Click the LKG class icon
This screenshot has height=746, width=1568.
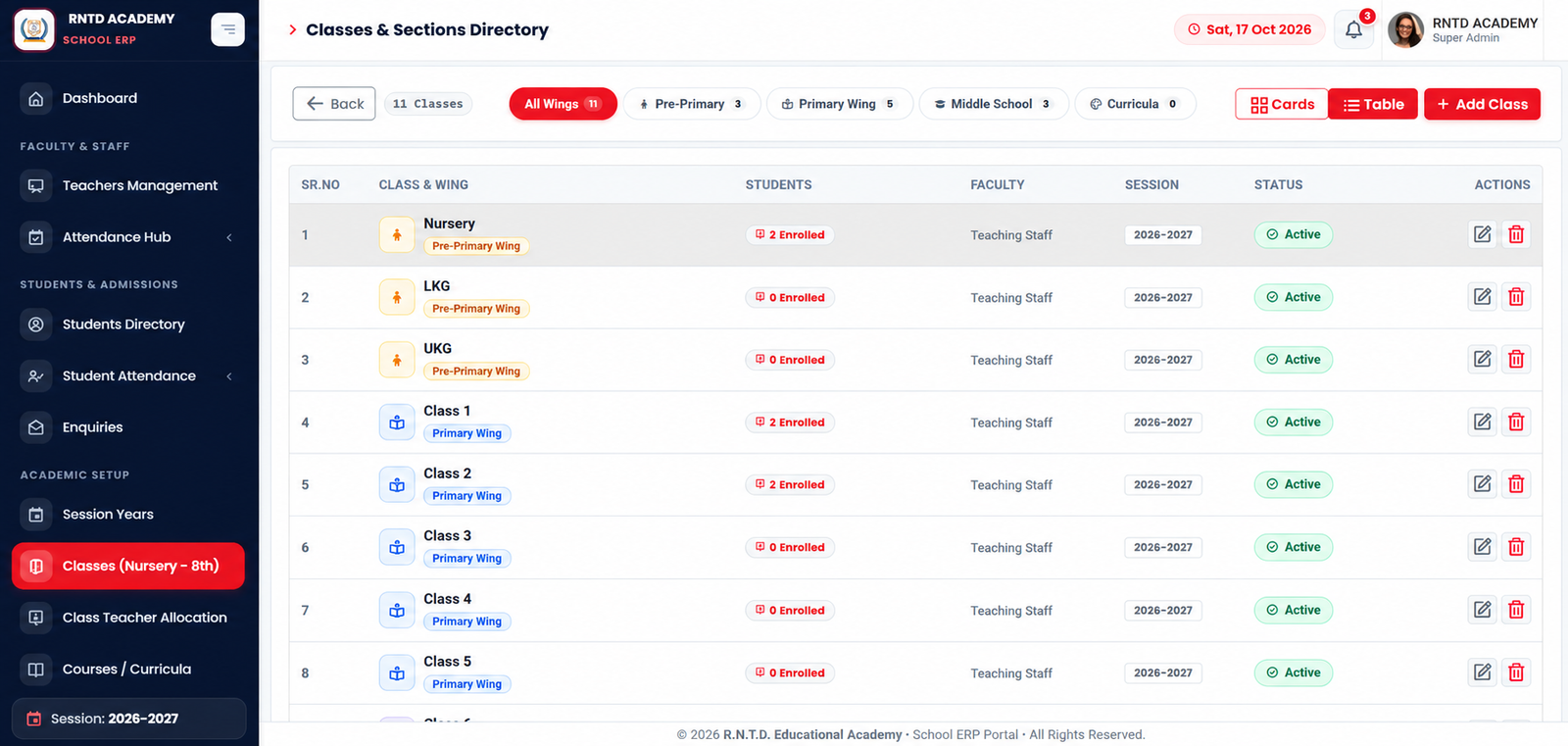[397, 297]
